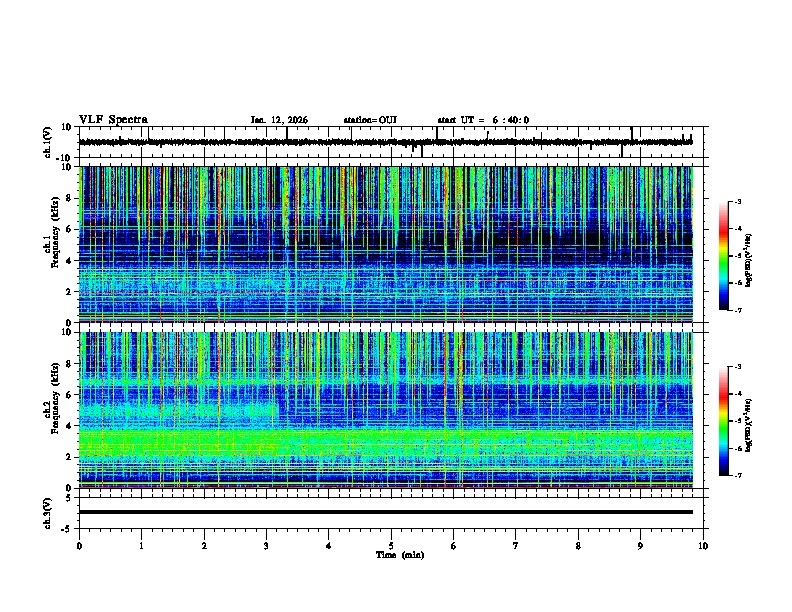Click the 'start UT = 6:40:0' label
Image resolution: width=792 pixels, height=612 pixels.
click(483, 120)
